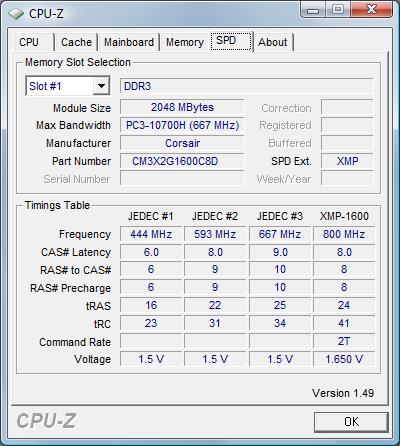Click the Version 1.49 label

coord(343,393)
